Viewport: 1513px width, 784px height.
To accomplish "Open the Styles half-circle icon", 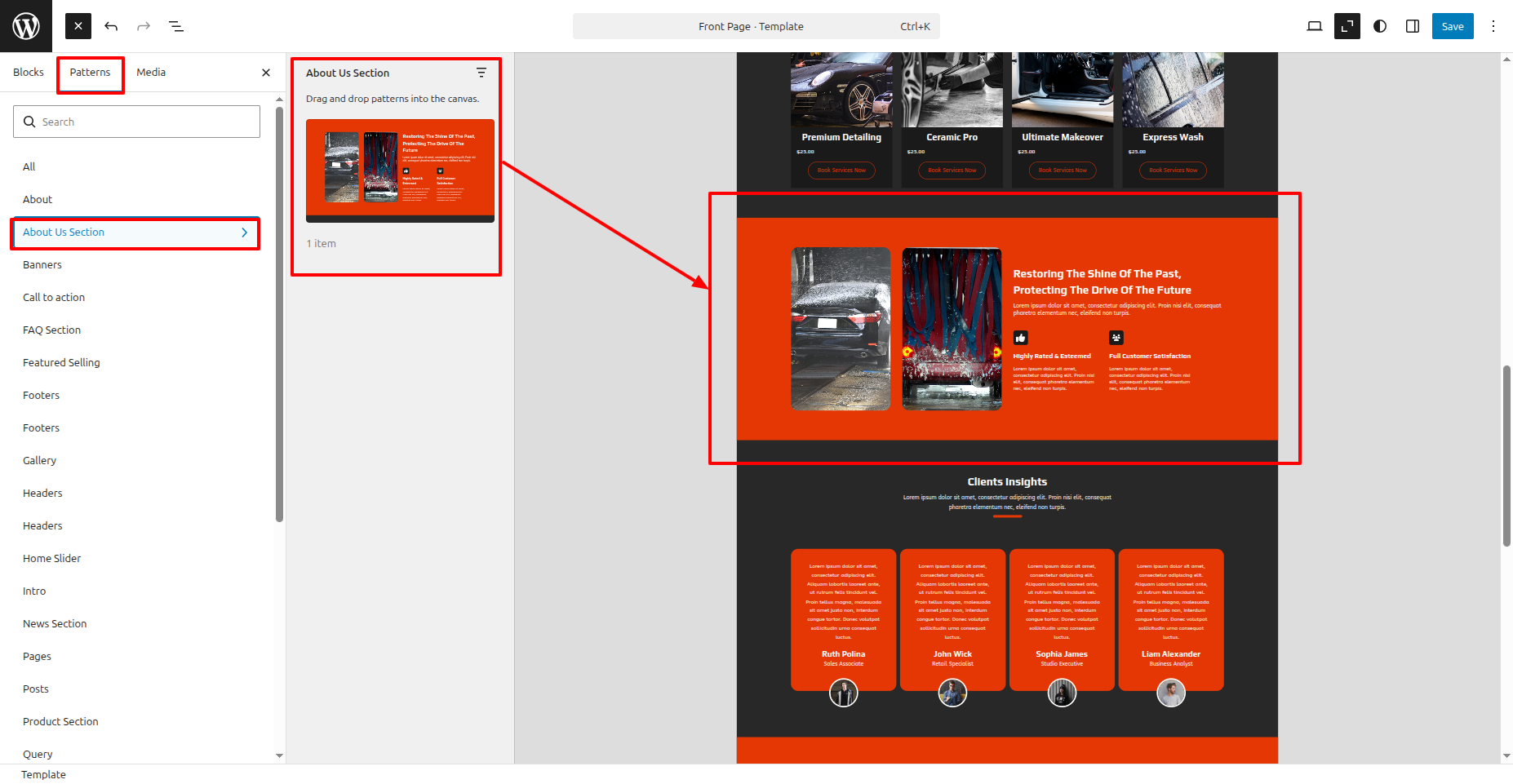I will (x=1380, y=26).
